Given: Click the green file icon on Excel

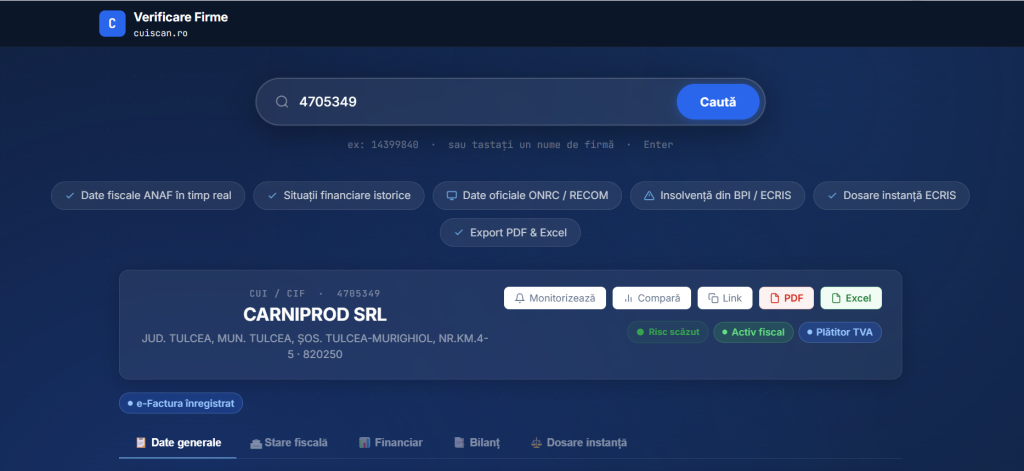Looking at the screenshot, I should click(836, 298).
